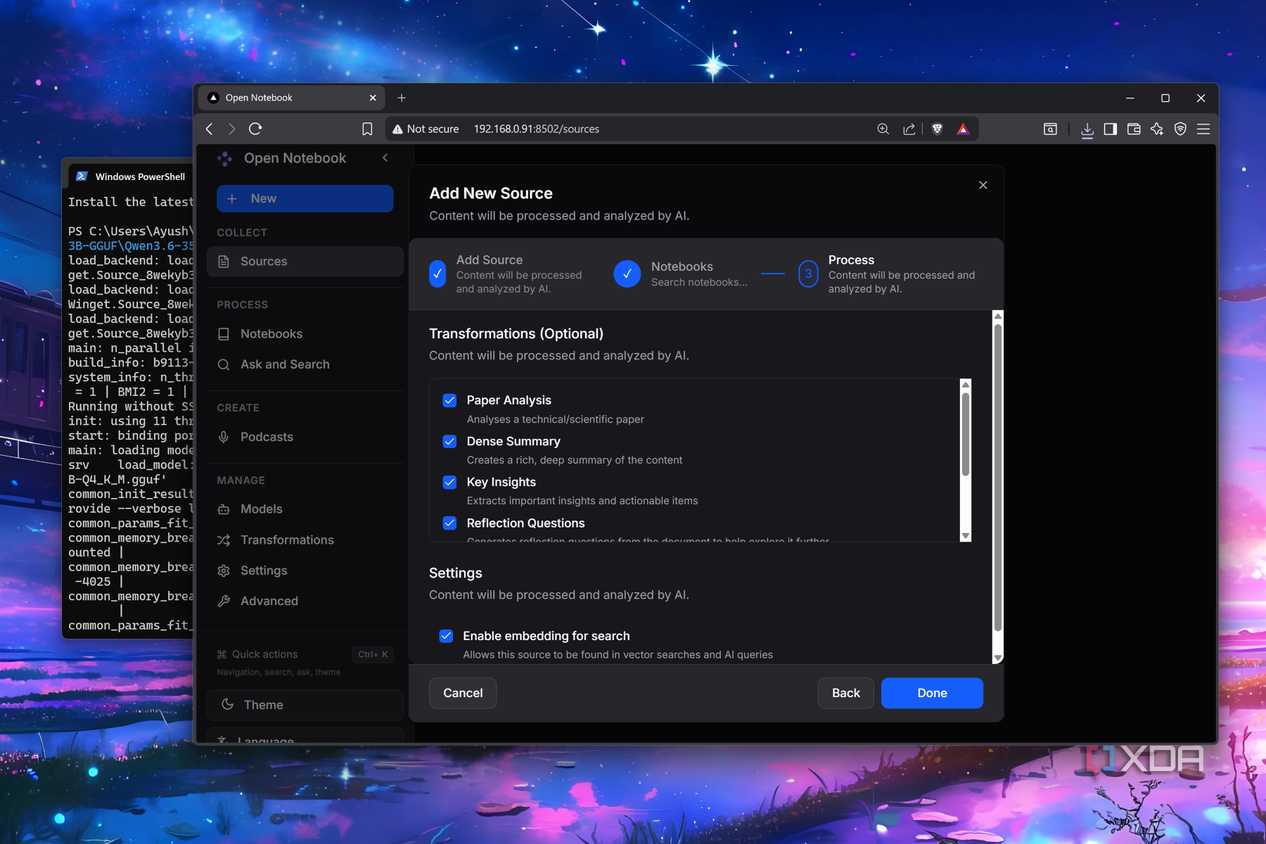Screen dimensions: 1266x844
Task: Go back with browser back arrow
Action: 209,129
